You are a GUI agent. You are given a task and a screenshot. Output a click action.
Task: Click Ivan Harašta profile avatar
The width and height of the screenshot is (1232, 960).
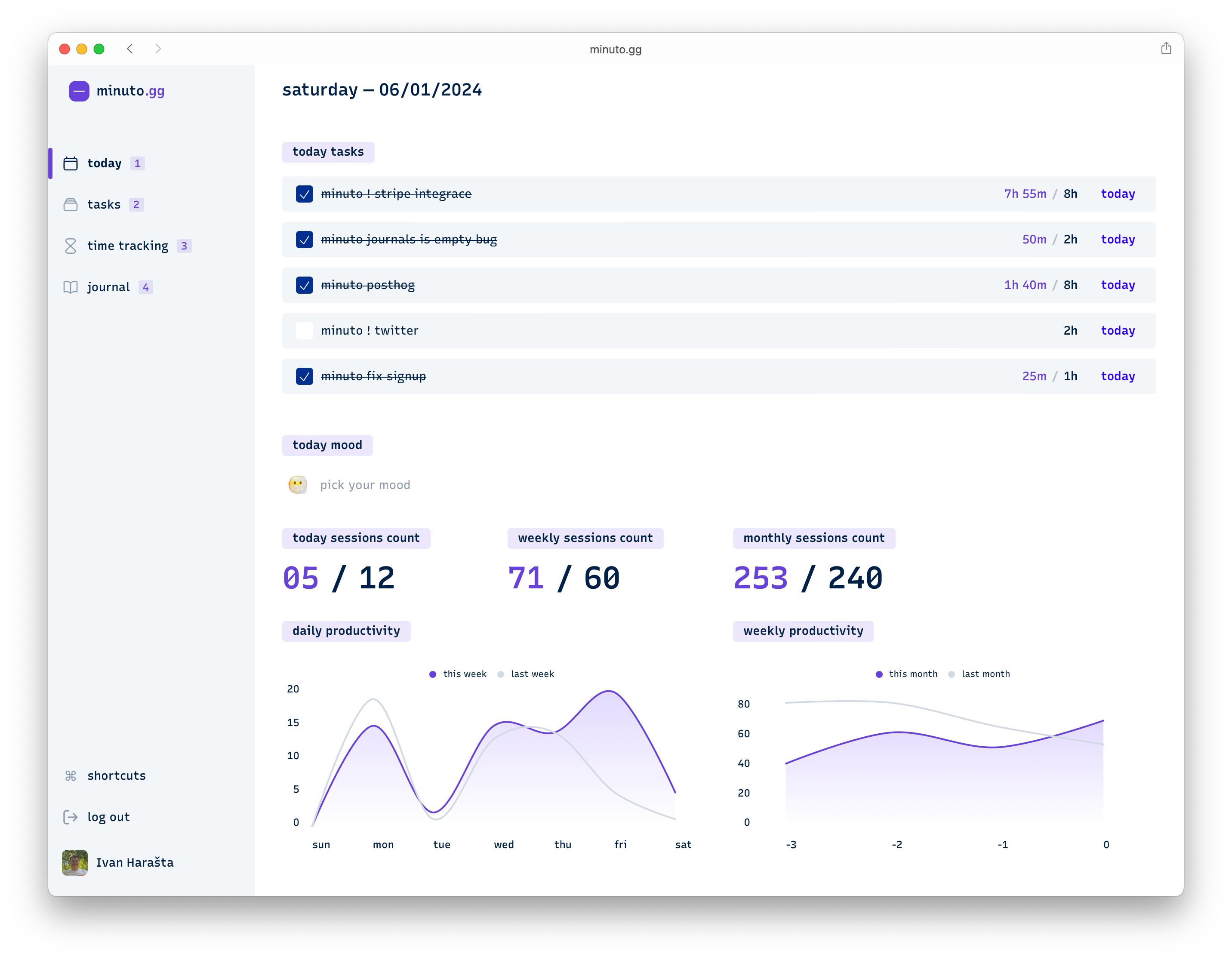pyautogui.click(x=75, y=862)
